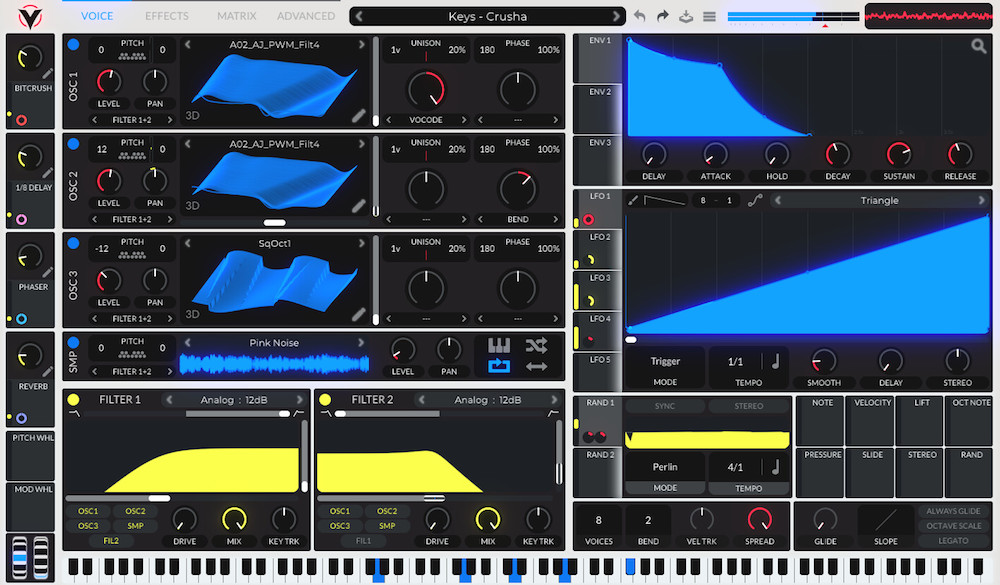This screenshot has height=585, width=1000.
Task: Open the MATRIX tab
Action: pos(236,16)
